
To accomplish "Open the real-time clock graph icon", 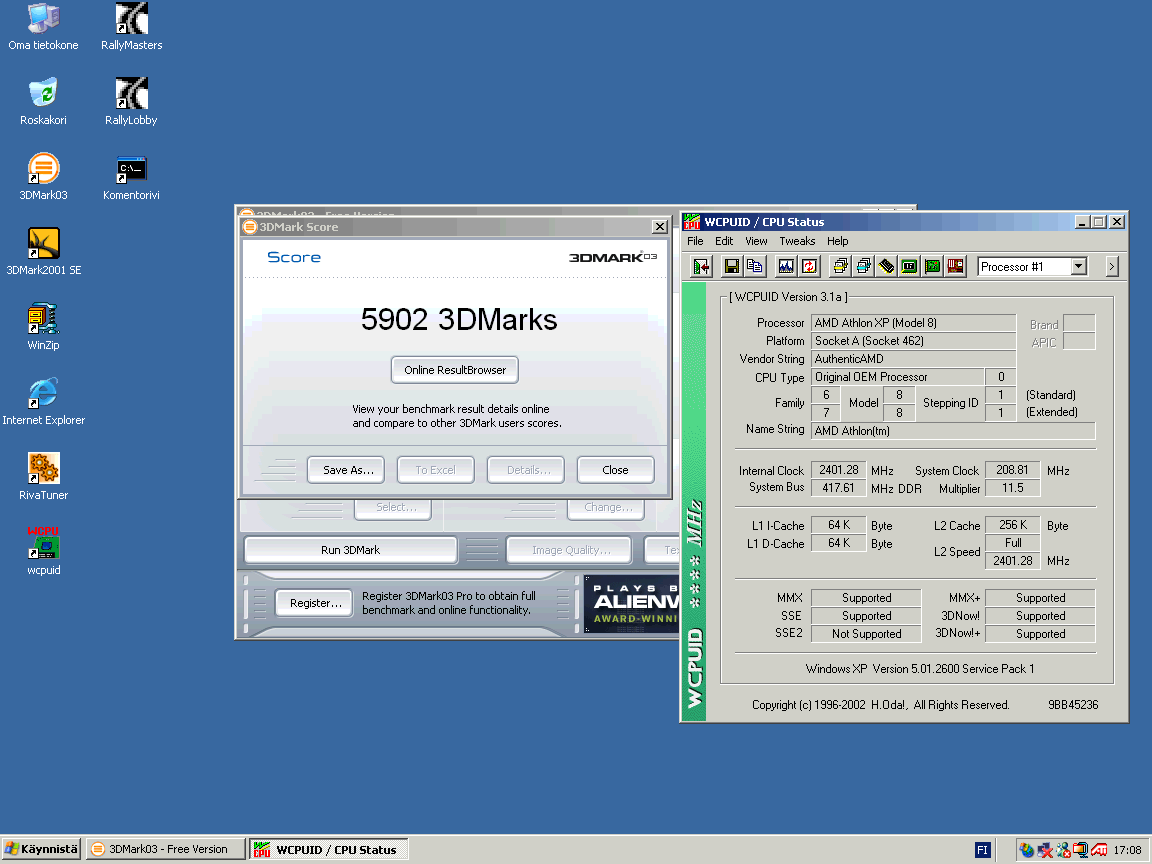I will click(785, 266).
